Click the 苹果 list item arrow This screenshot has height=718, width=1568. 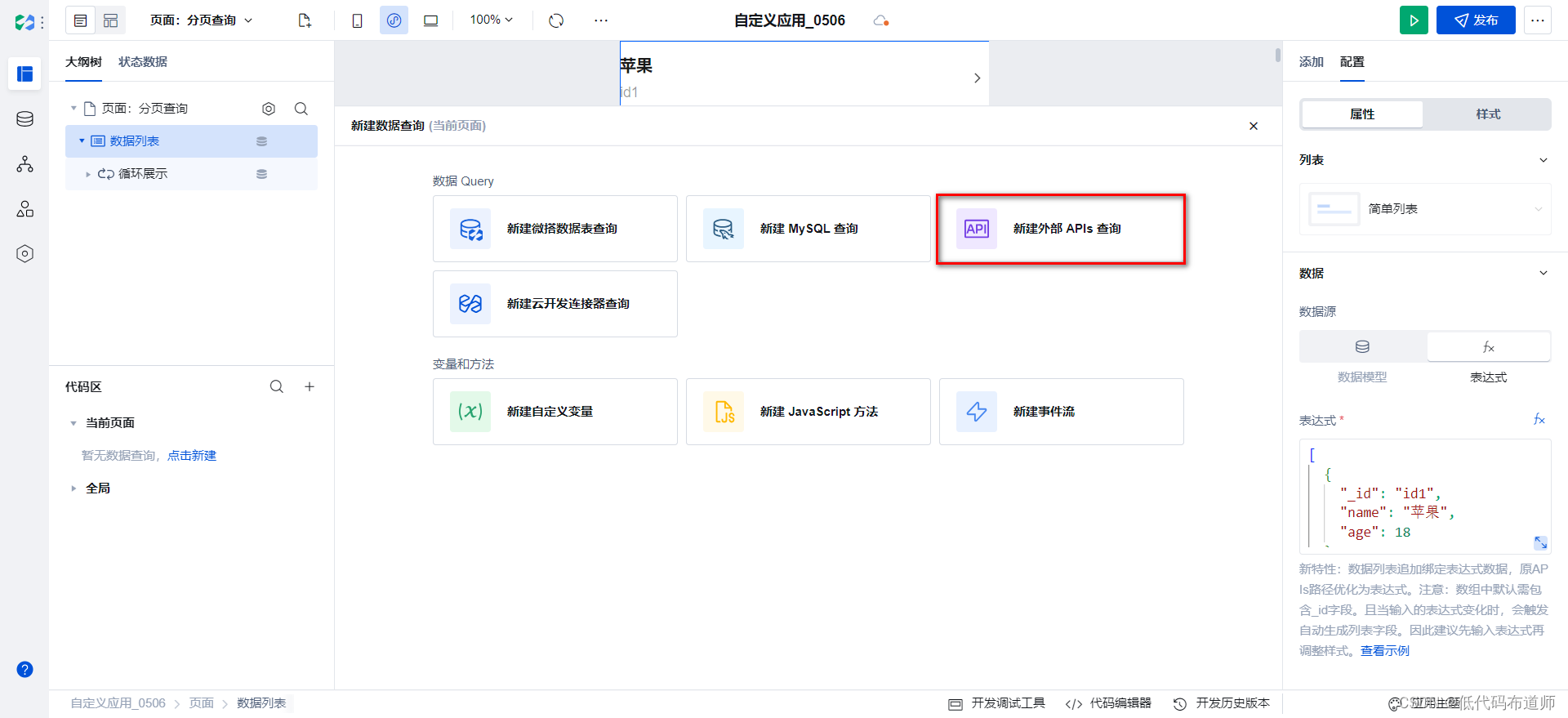tap(977, 78)
